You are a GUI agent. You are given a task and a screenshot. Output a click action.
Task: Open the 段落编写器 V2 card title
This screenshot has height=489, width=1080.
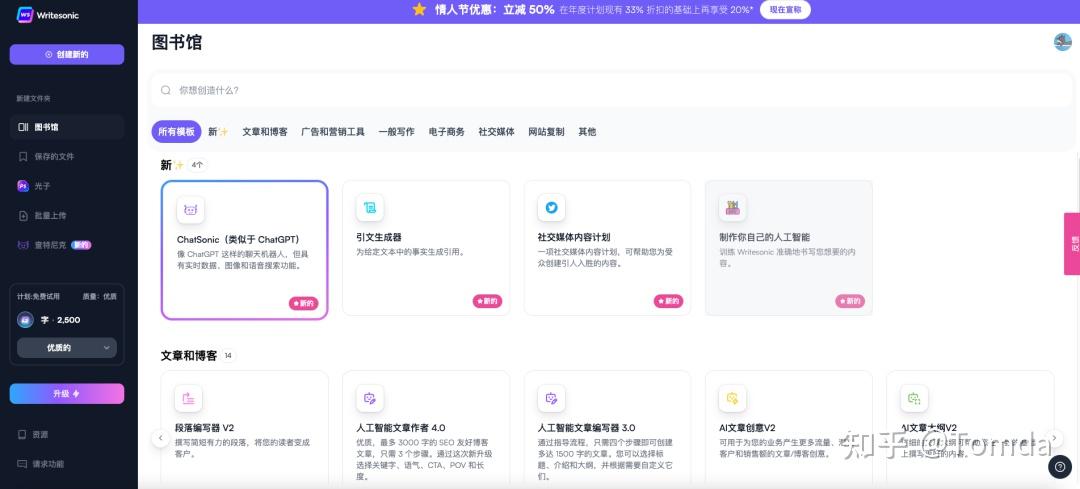pyautogui.click(x=205, y=428)
